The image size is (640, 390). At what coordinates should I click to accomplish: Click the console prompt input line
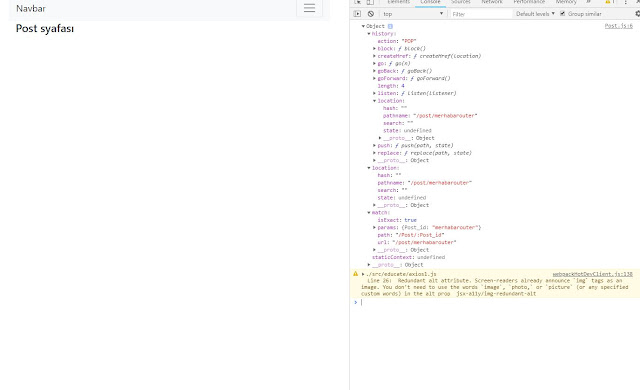(x=498, y=302)
